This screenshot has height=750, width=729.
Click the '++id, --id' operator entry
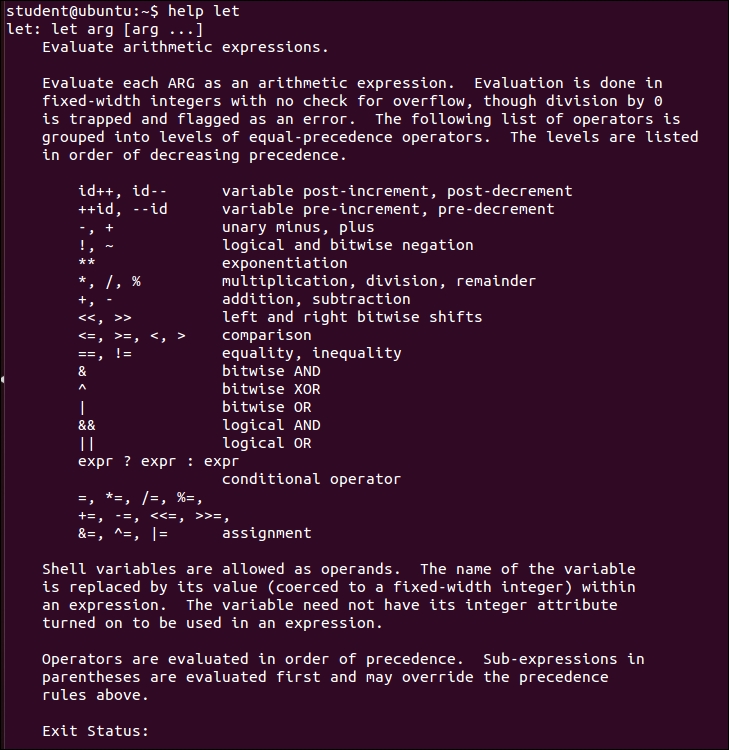tap(123, 209)
